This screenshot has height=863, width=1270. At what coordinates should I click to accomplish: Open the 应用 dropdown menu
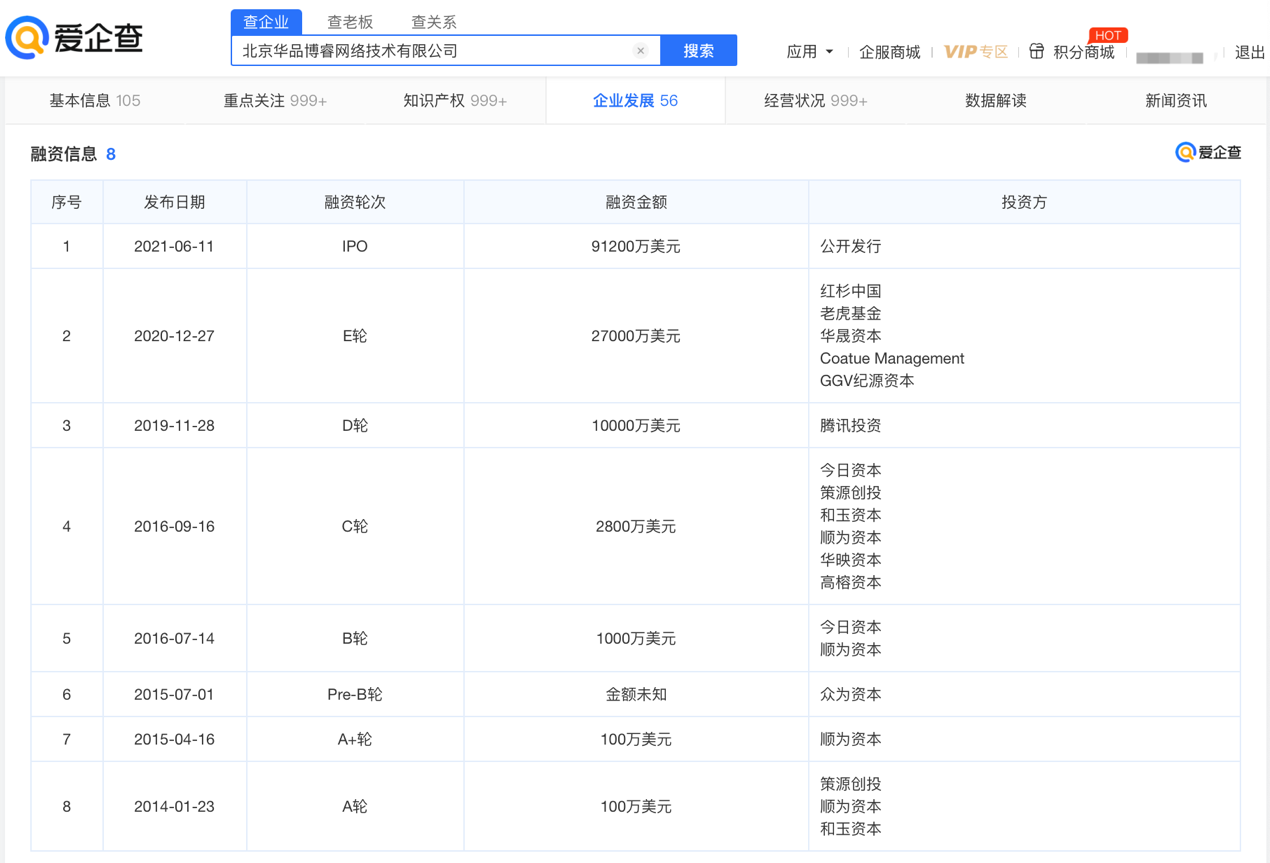(810, 52)
